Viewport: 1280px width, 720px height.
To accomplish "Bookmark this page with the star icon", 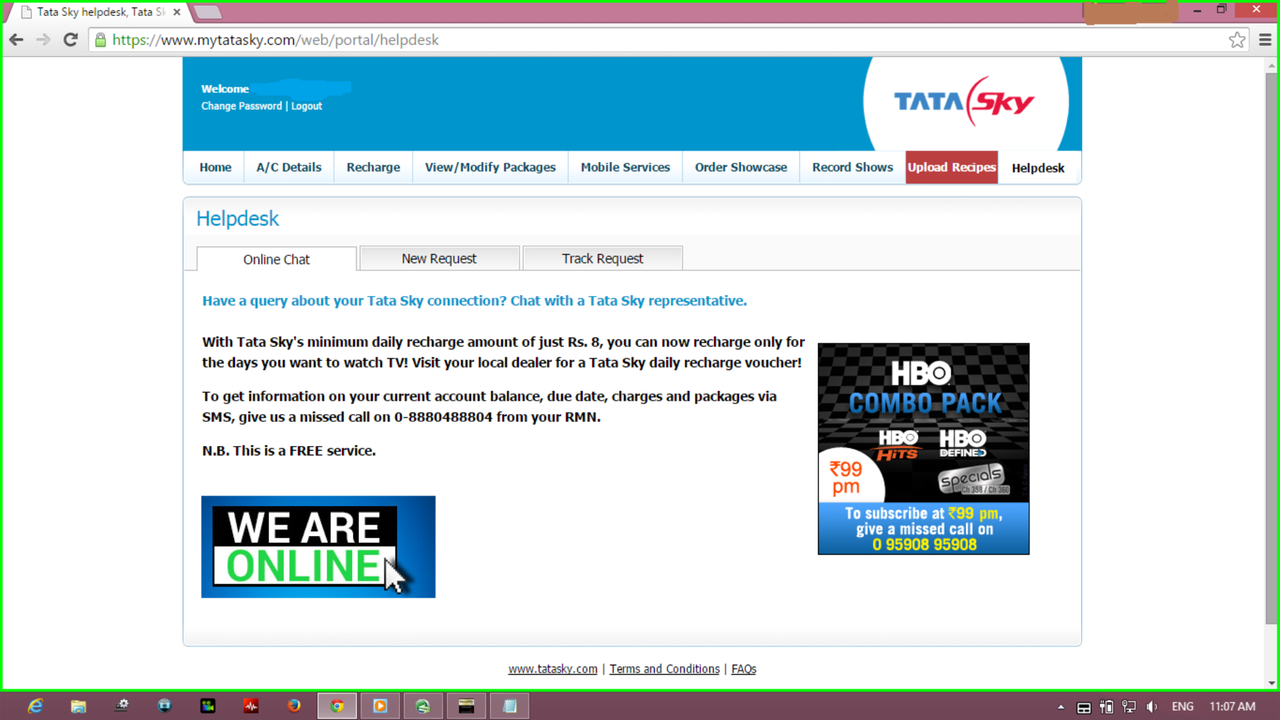I will click(1237, 40).
